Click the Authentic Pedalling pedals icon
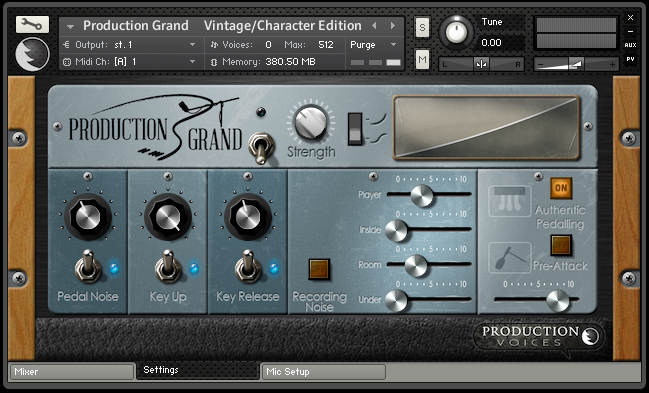 pos(510,201)
